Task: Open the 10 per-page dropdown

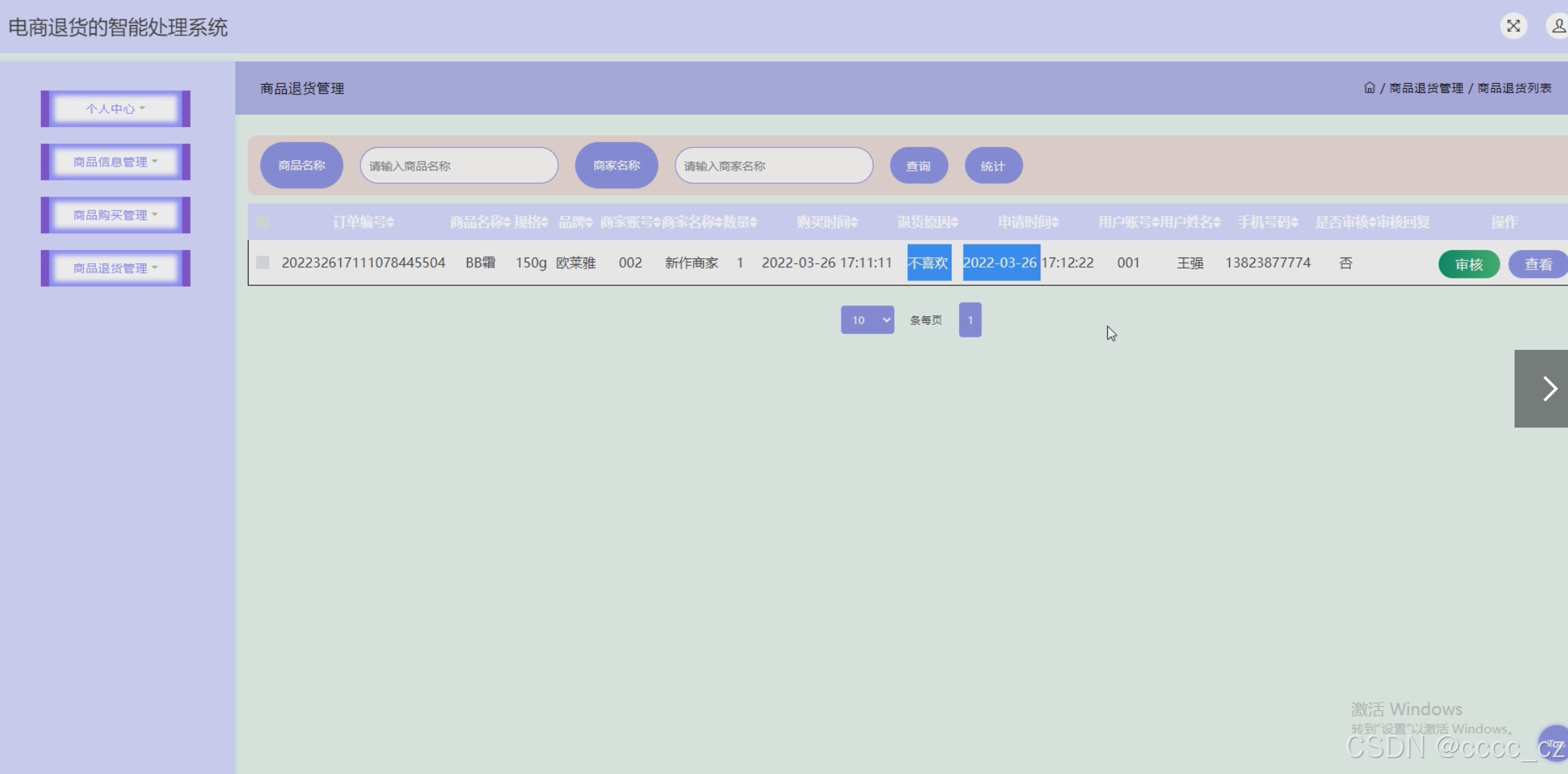Action: pos(867,320)
